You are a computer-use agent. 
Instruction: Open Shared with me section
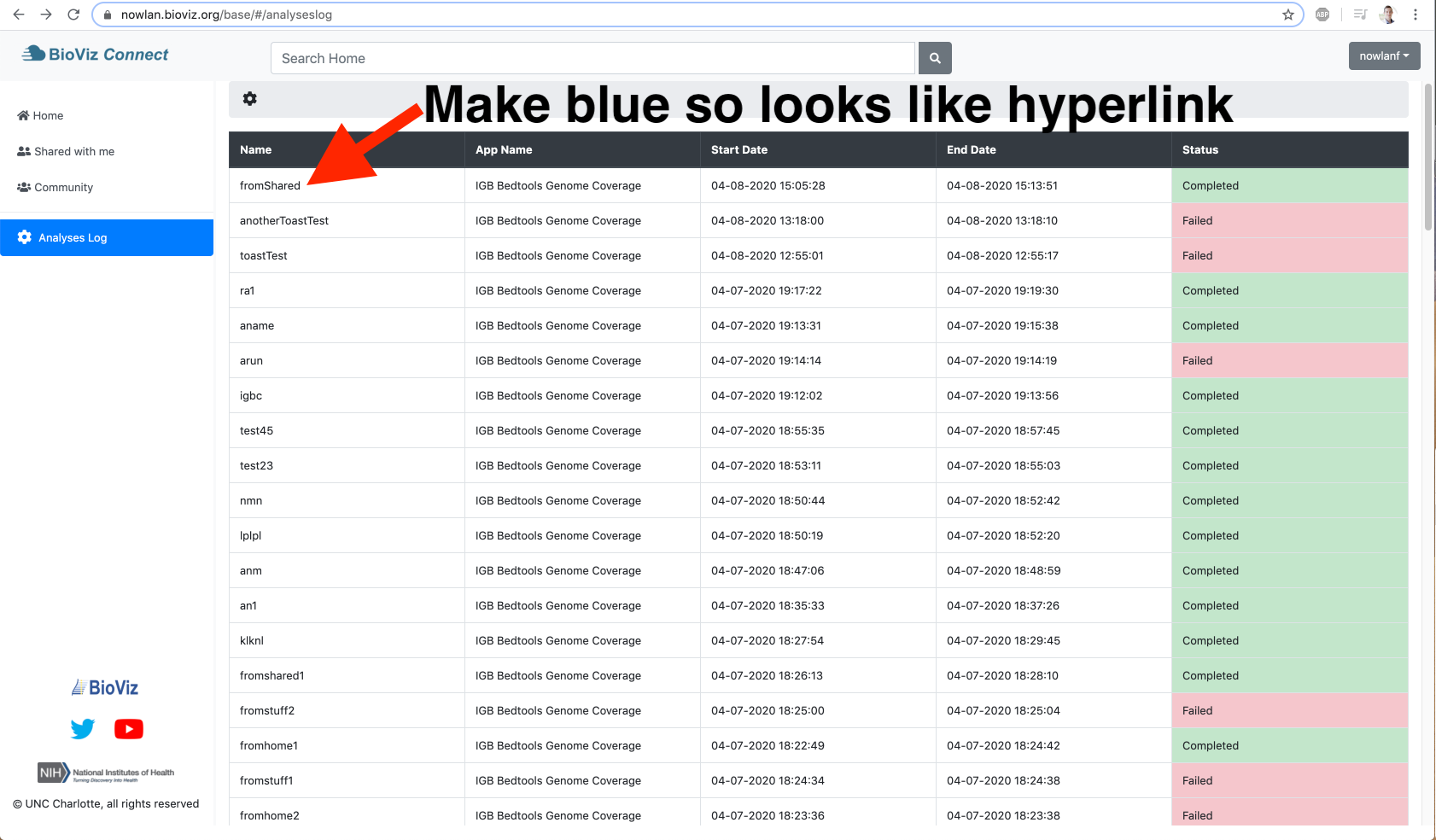coord(73,152)
